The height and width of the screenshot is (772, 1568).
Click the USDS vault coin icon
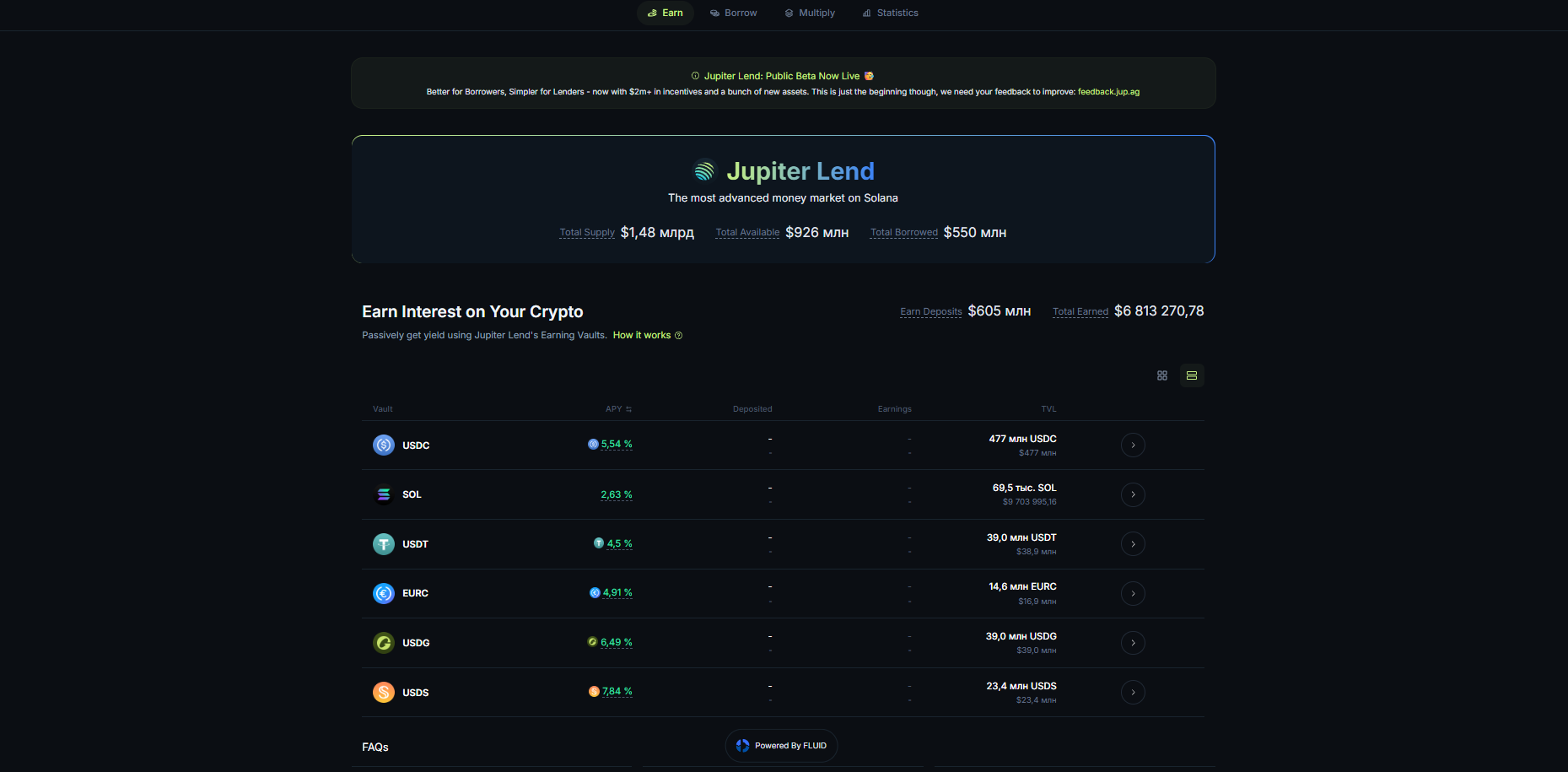coord(383,693)
